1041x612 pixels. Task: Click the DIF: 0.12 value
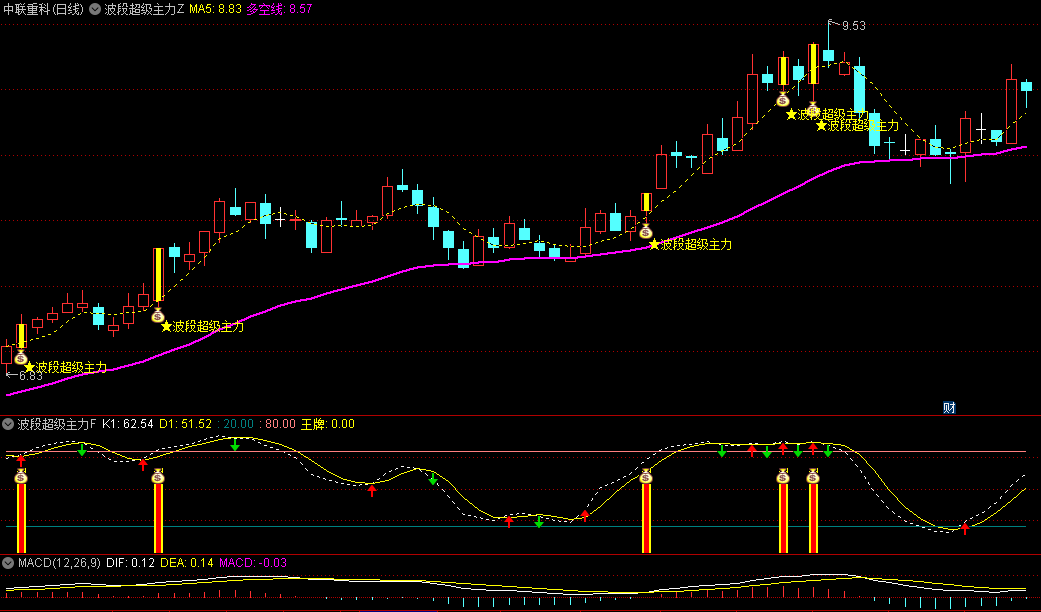130,563
